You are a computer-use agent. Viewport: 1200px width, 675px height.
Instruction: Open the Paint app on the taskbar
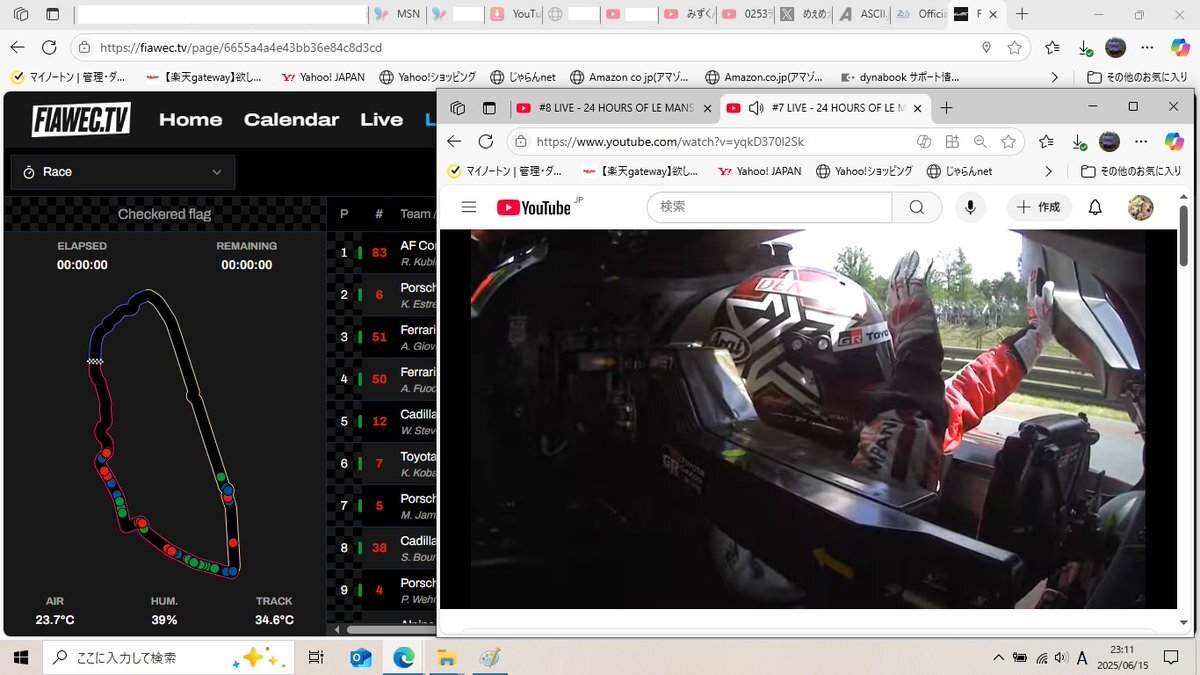(489, 657)
